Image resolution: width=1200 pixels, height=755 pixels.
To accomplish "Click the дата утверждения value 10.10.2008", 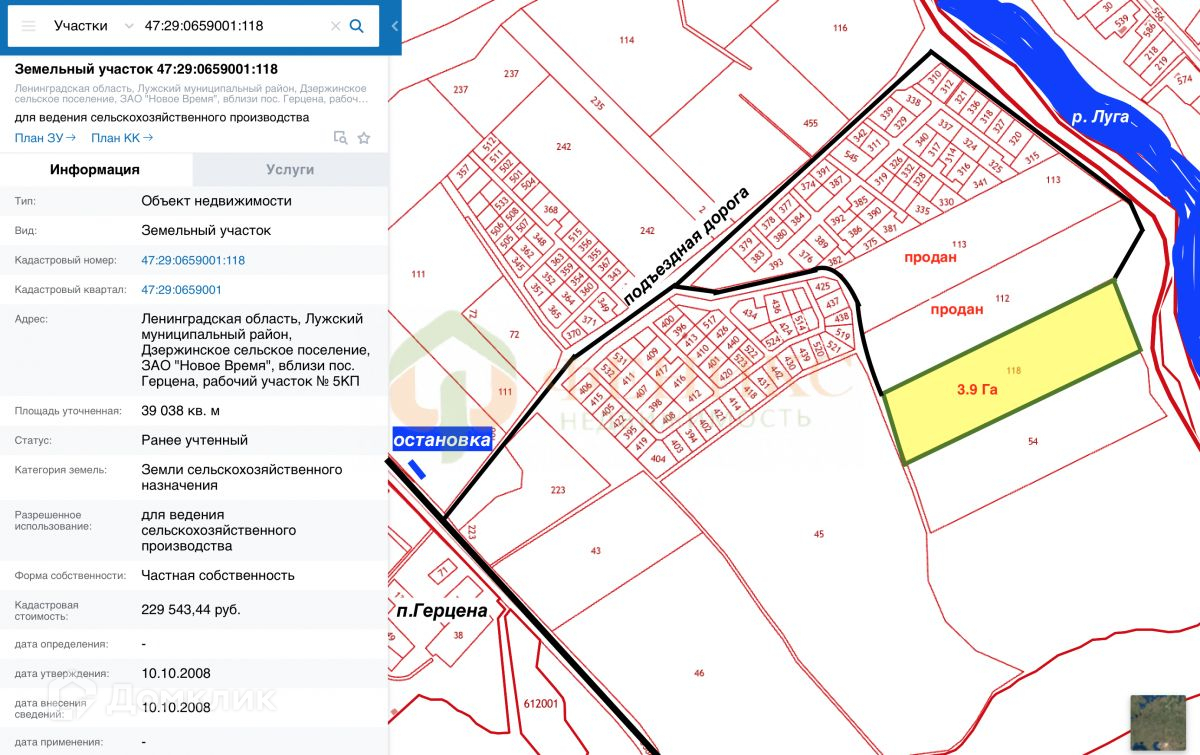I will click(176, 673).
